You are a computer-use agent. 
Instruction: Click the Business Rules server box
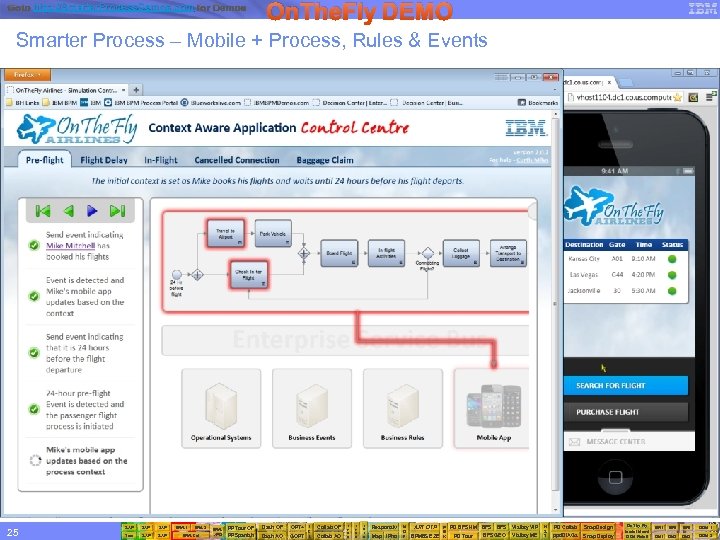point(403,408)
